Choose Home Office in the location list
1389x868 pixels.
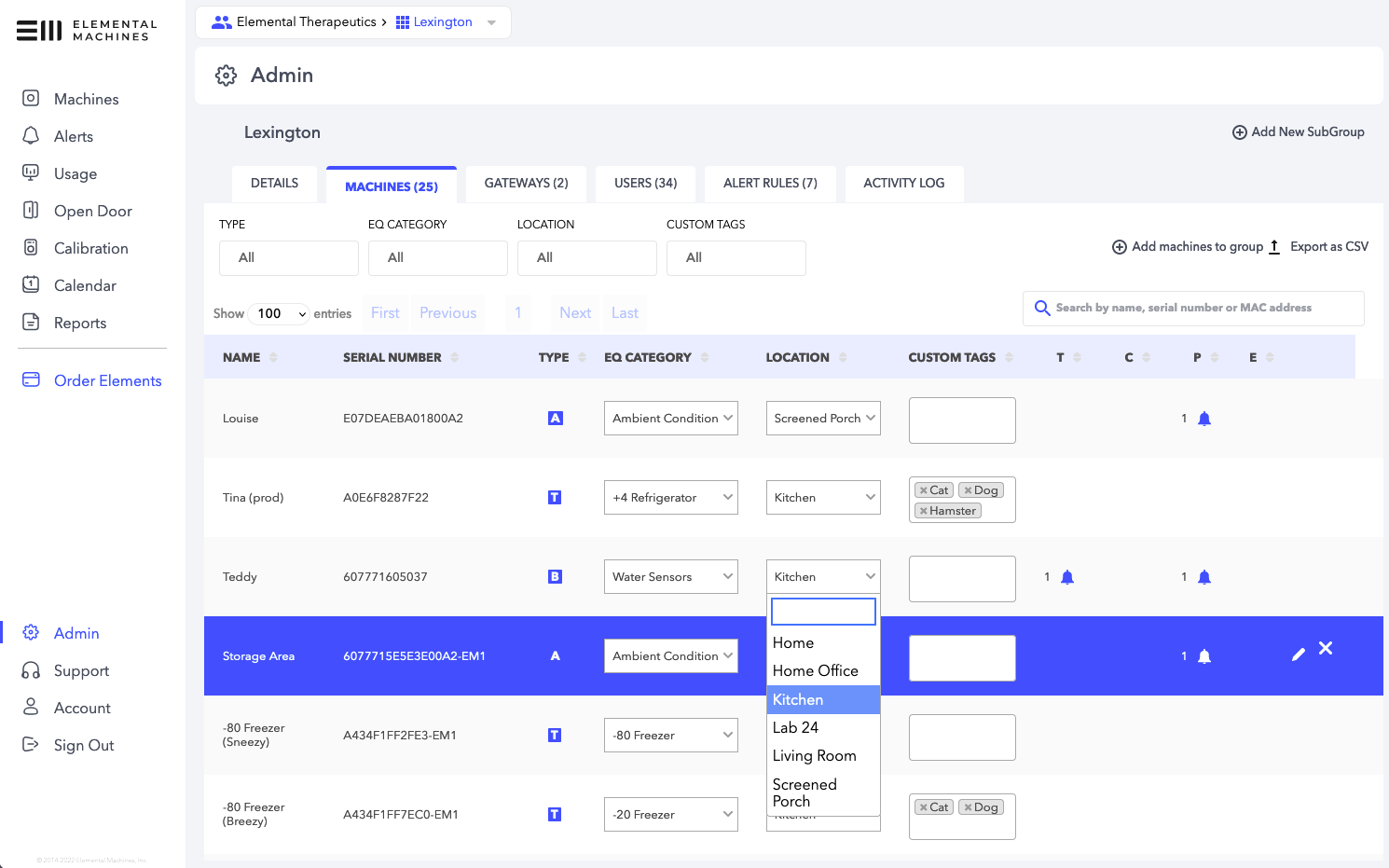point(823,671)
